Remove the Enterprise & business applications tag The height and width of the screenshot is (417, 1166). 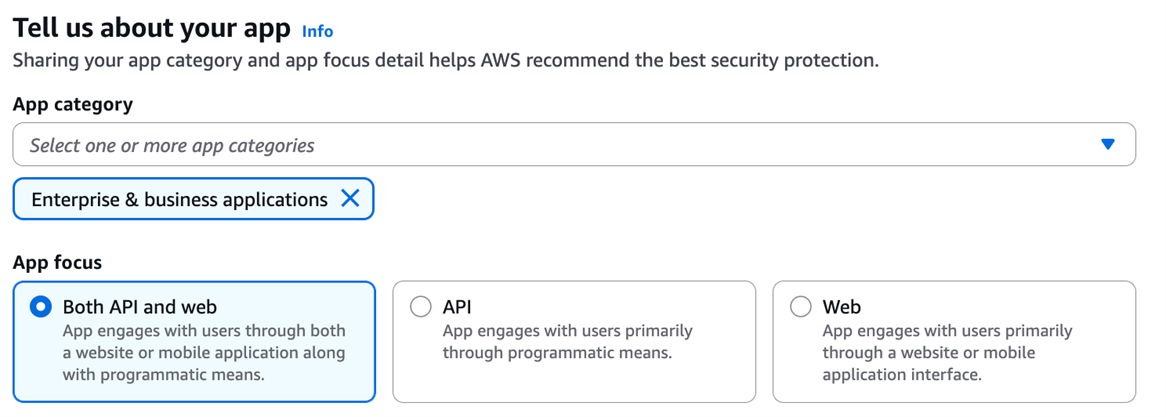[350, 199]
